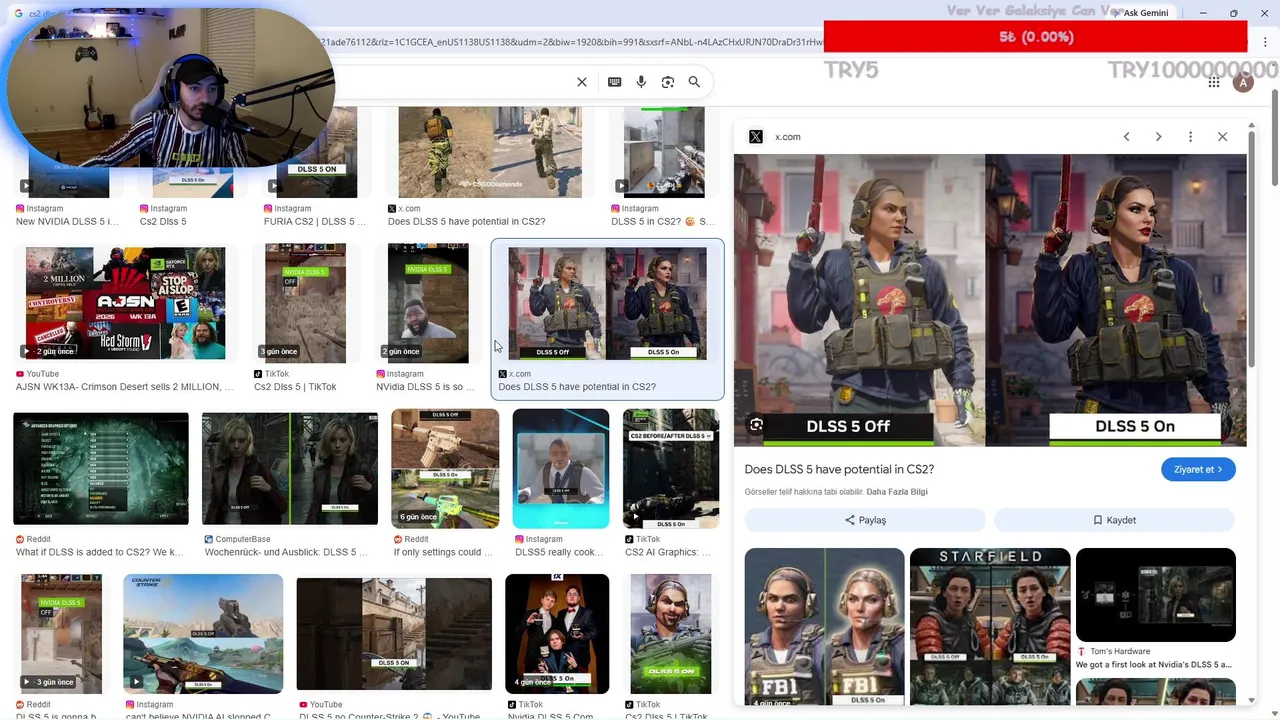This screenshot has width=1280, height=720.
Task: Open the 'DLSS 5 ON' soldier TikTok thumbnail
Action: click(x=671, y=633)
